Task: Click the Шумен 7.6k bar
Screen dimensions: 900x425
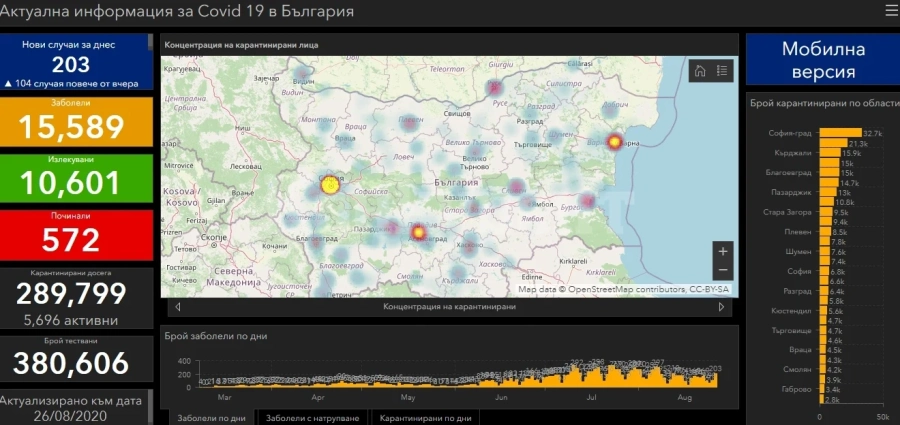Action: point(825,252)
